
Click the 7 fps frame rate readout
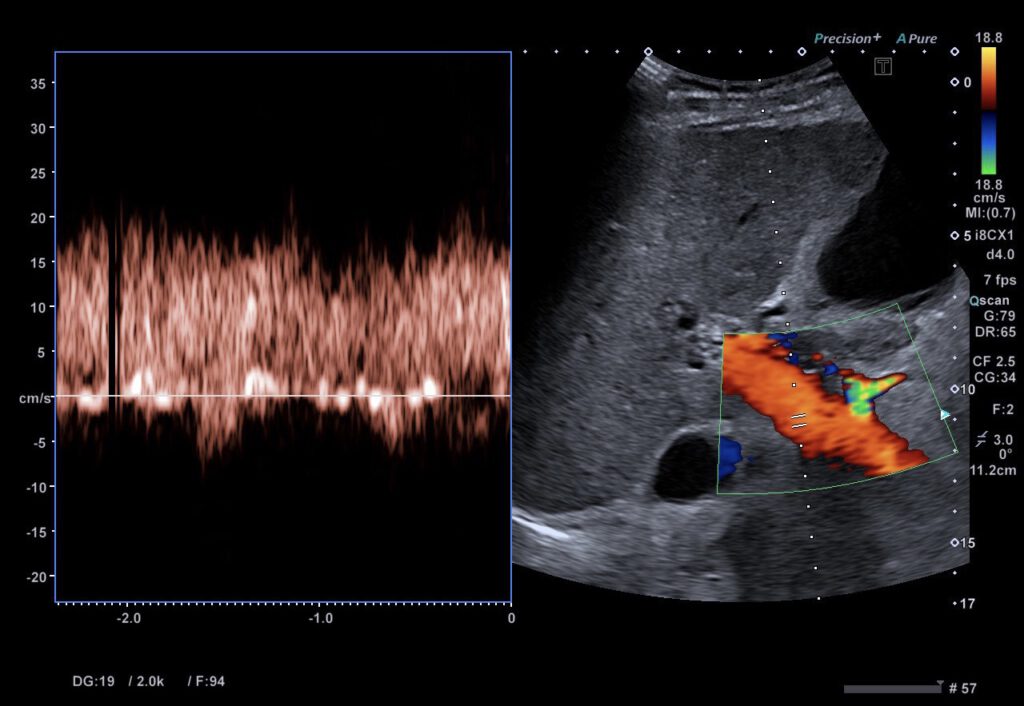[x=1000, y=280]
